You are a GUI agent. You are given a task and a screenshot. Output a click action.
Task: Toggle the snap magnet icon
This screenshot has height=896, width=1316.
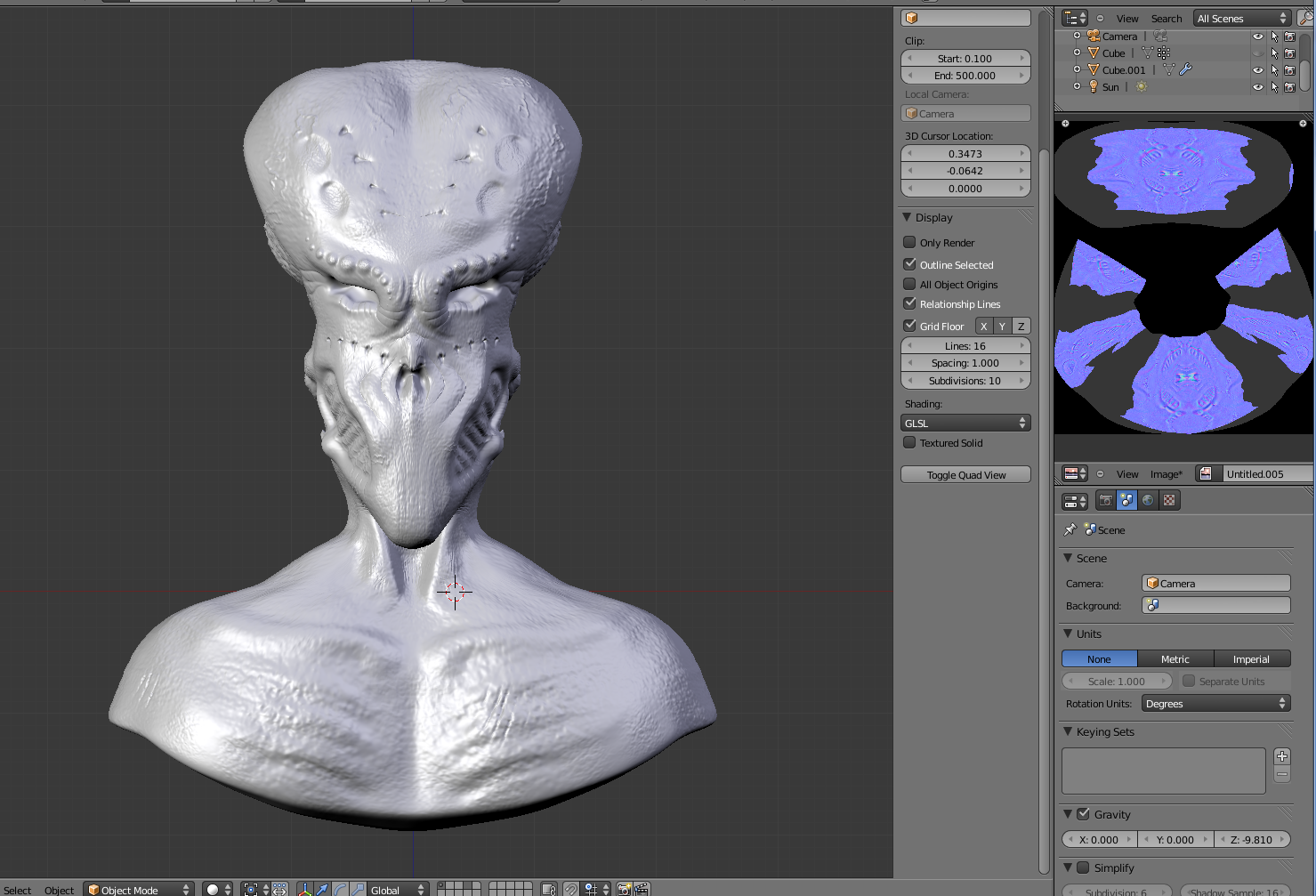click(x=571, y=889)
